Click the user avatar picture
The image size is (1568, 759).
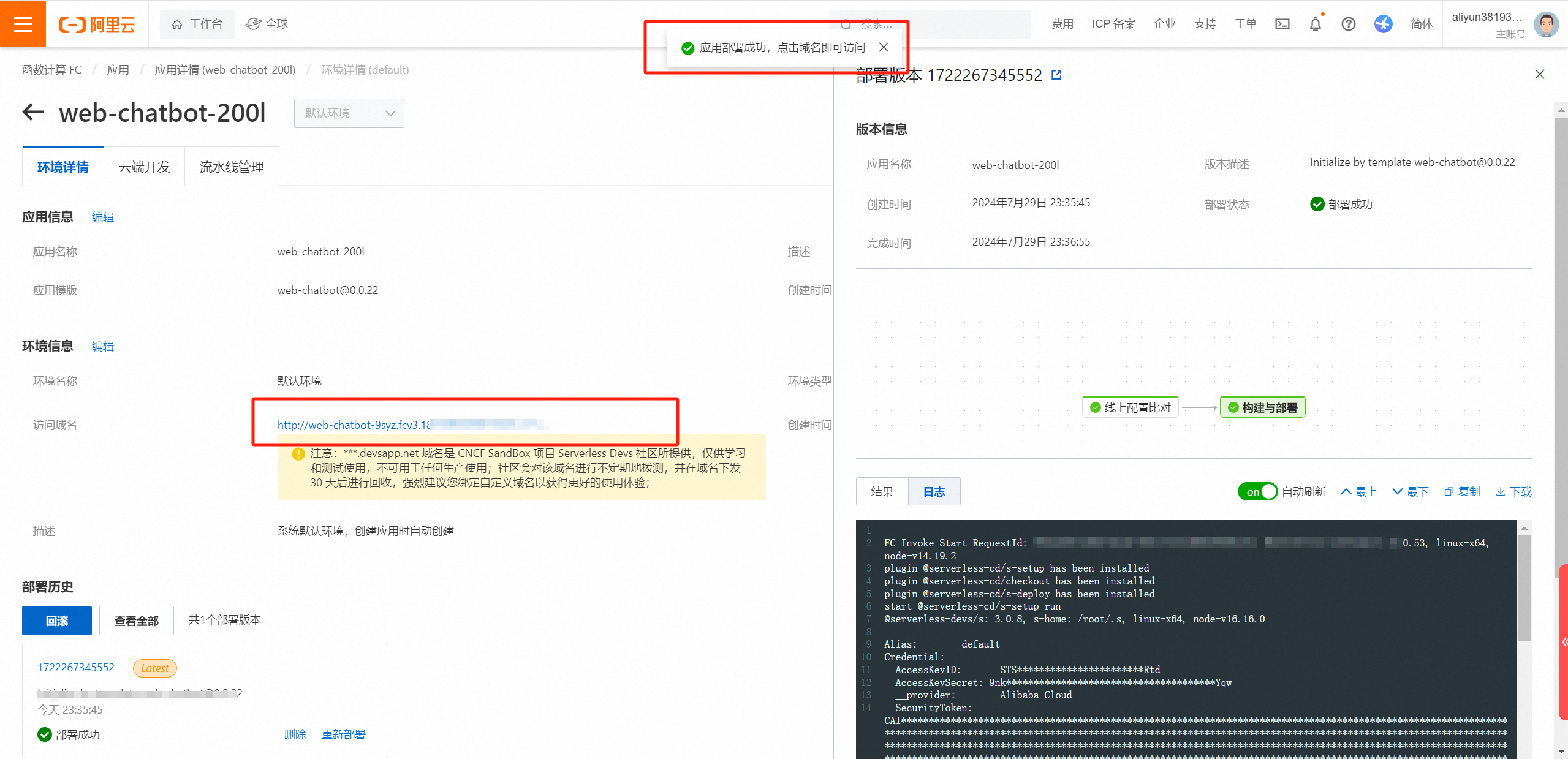(x=1545, y=24)
